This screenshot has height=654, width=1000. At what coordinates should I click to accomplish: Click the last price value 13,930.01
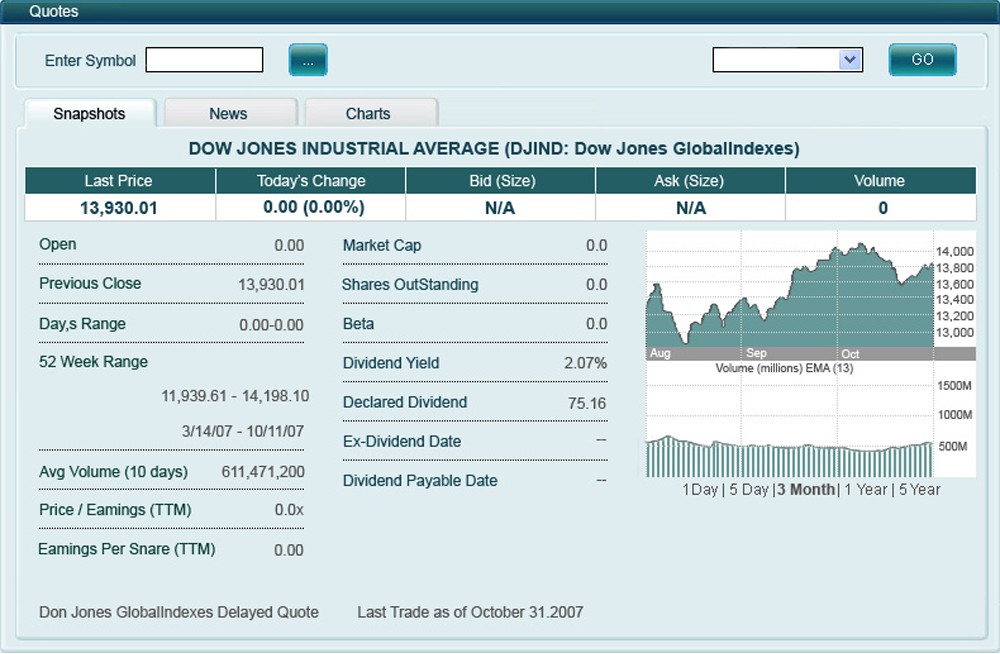(119, 208)
